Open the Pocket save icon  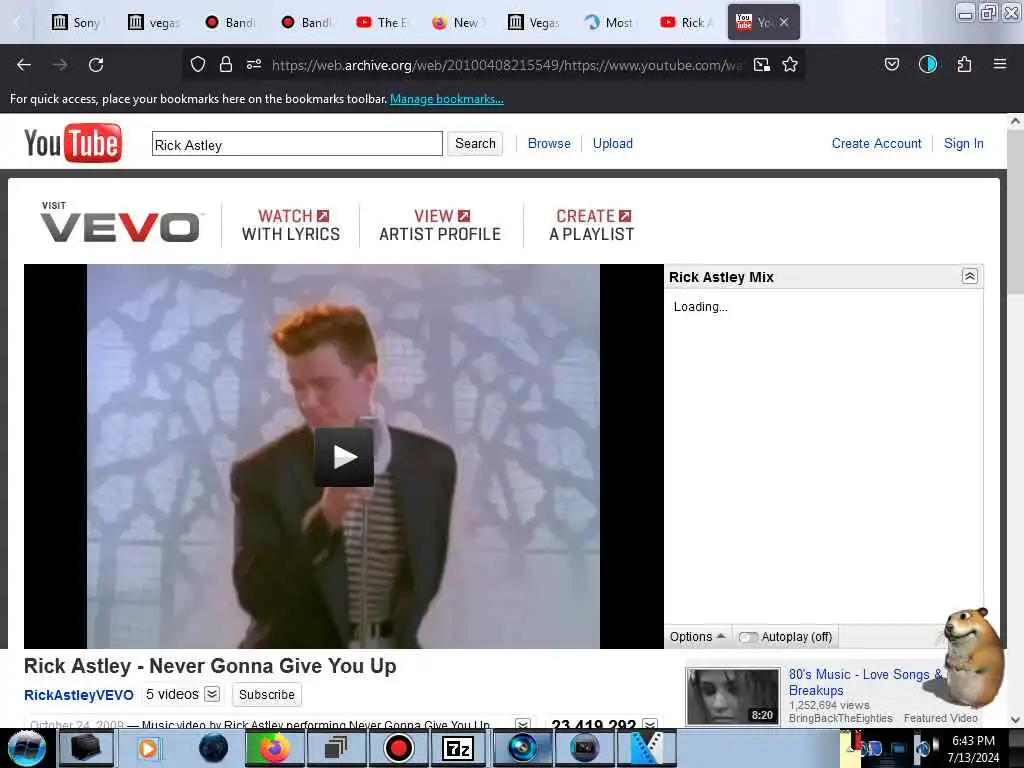click(x=891, y=64)
